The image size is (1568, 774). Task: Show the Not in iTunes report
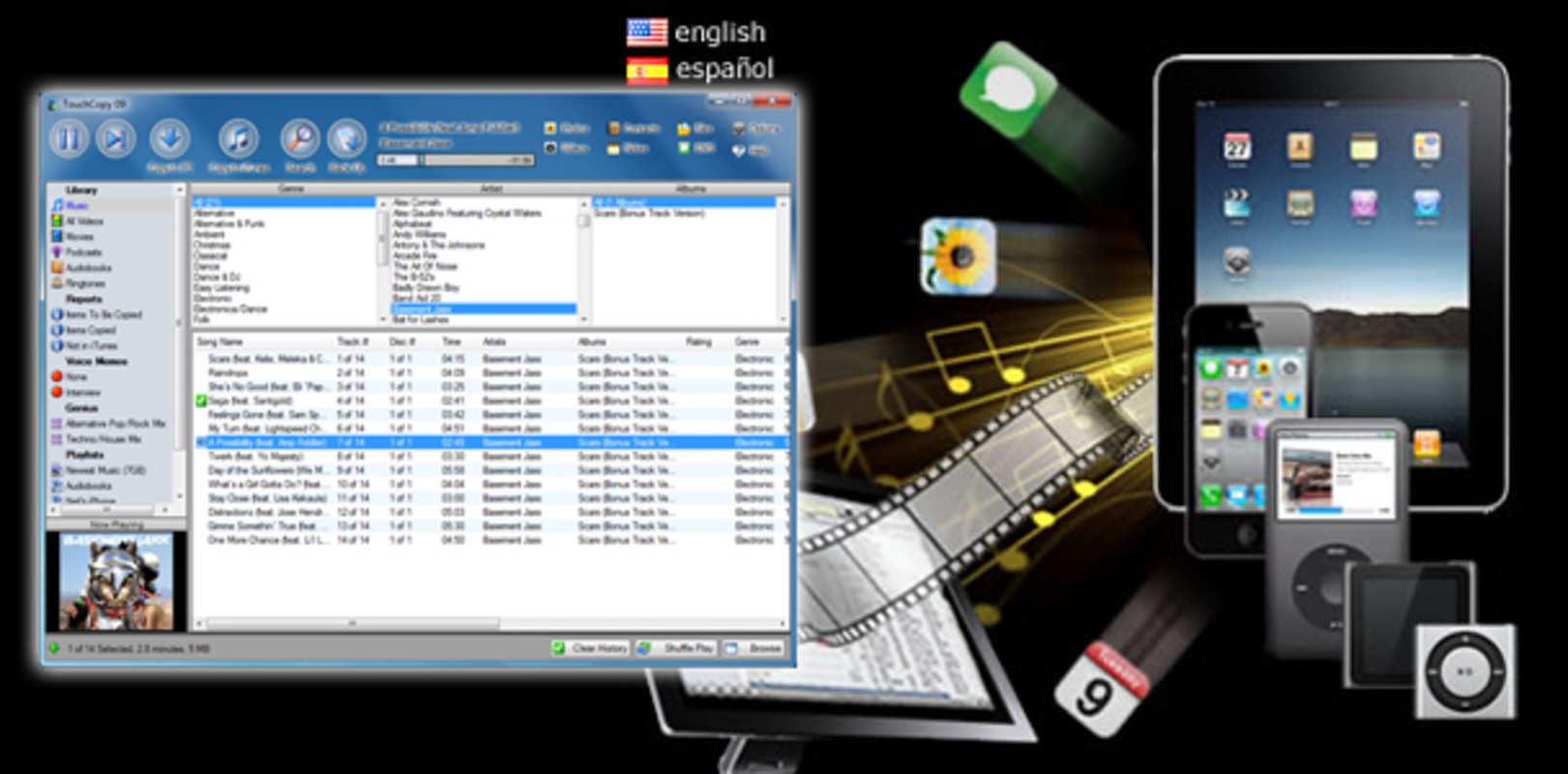(84, 345)
